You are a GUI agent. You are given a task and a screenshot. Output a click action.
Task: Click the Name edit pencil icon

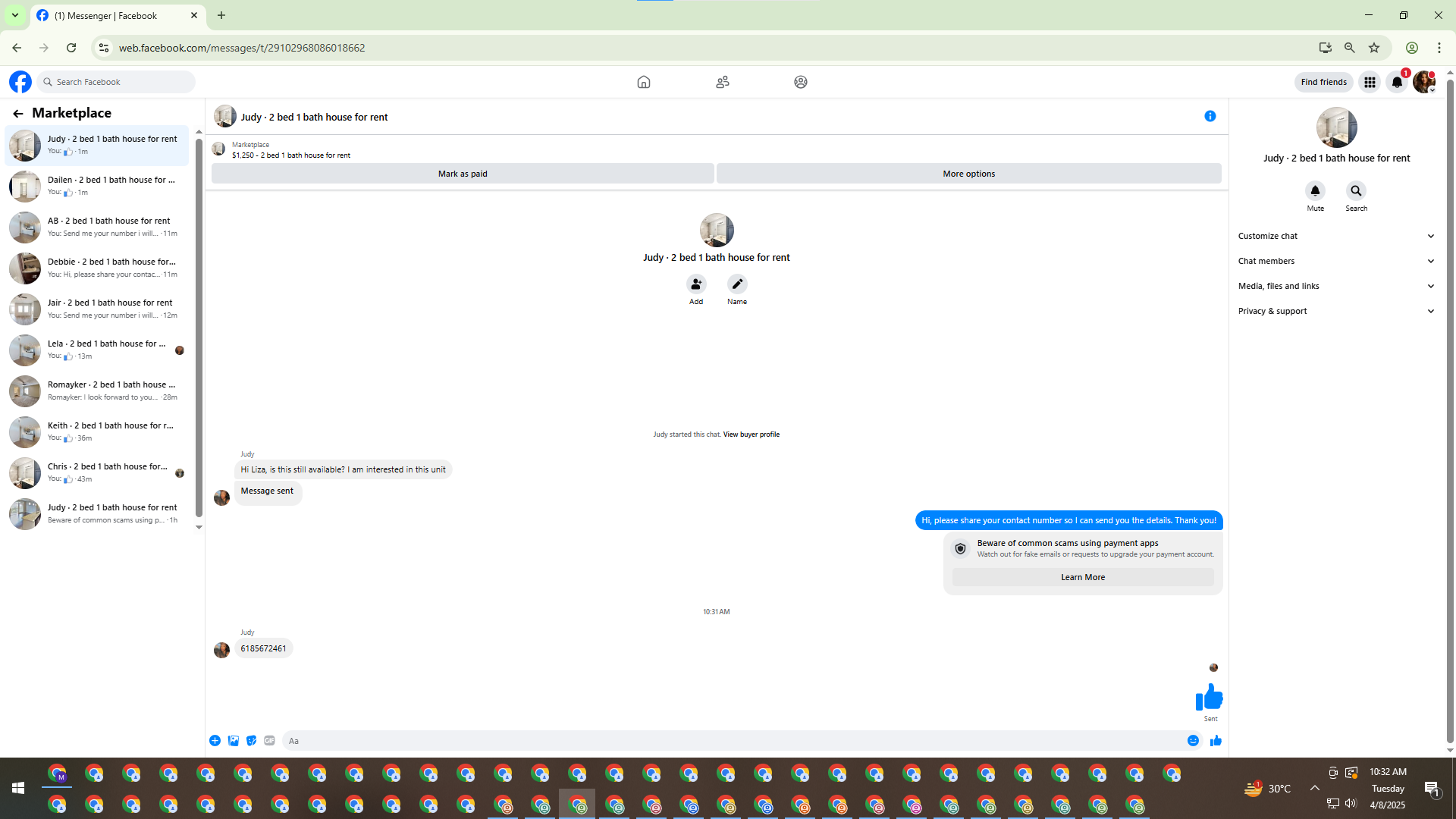736,284
